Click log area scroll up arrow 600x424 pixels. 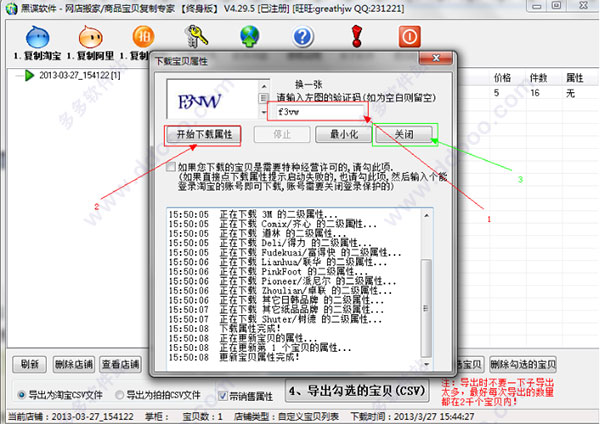tap(426, 215)
